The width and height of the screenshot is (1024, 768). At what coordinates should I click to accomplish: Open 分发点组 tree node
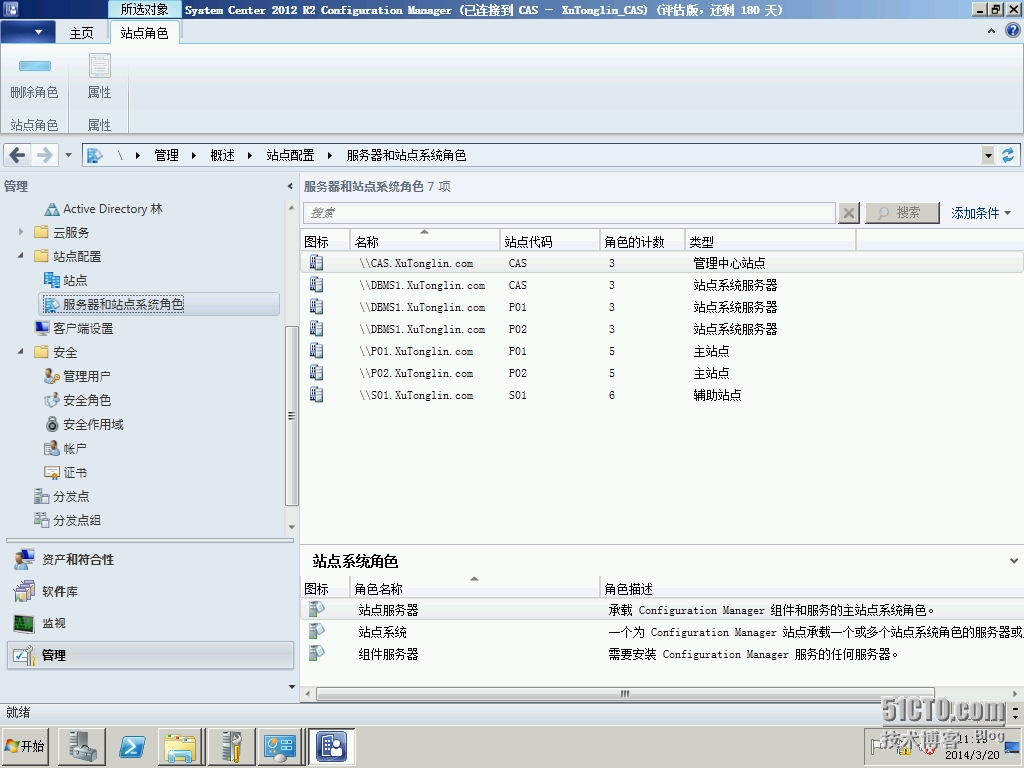[x=67, y=520]
